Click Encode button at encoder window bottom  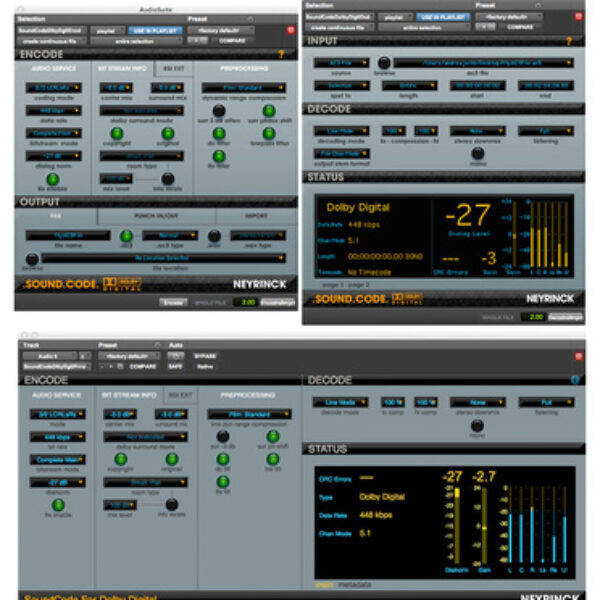tap(173, 302)
